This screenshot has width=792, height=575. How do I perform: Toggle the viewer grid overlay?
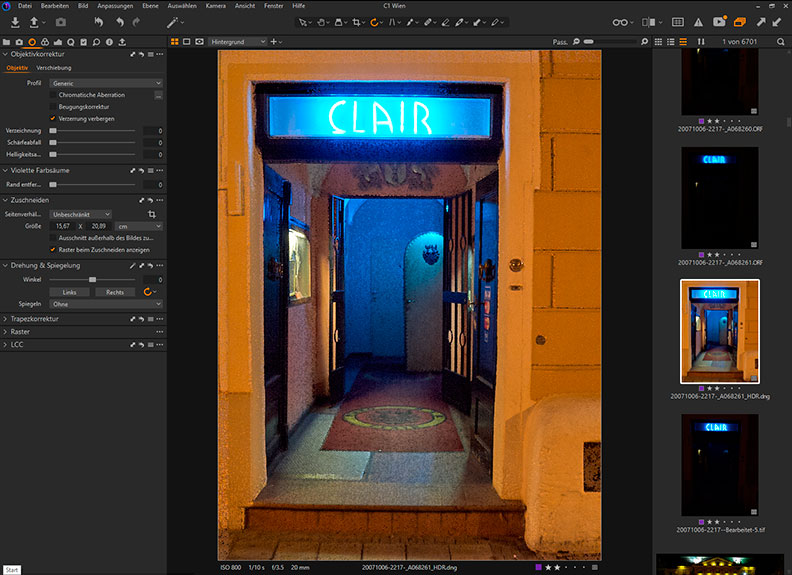tap(678, 22)
